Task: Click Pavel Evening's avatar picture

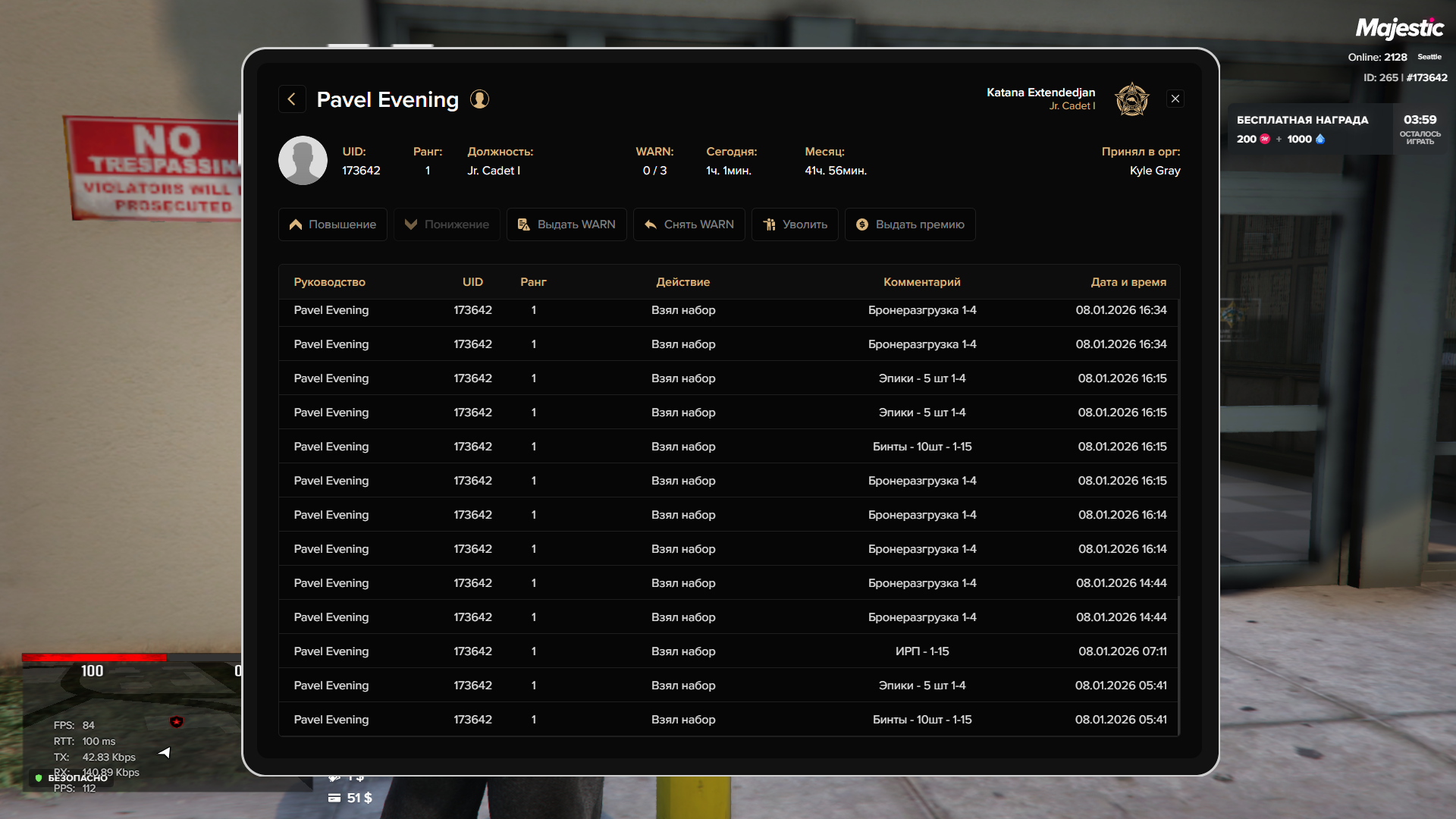Action: 303,161
